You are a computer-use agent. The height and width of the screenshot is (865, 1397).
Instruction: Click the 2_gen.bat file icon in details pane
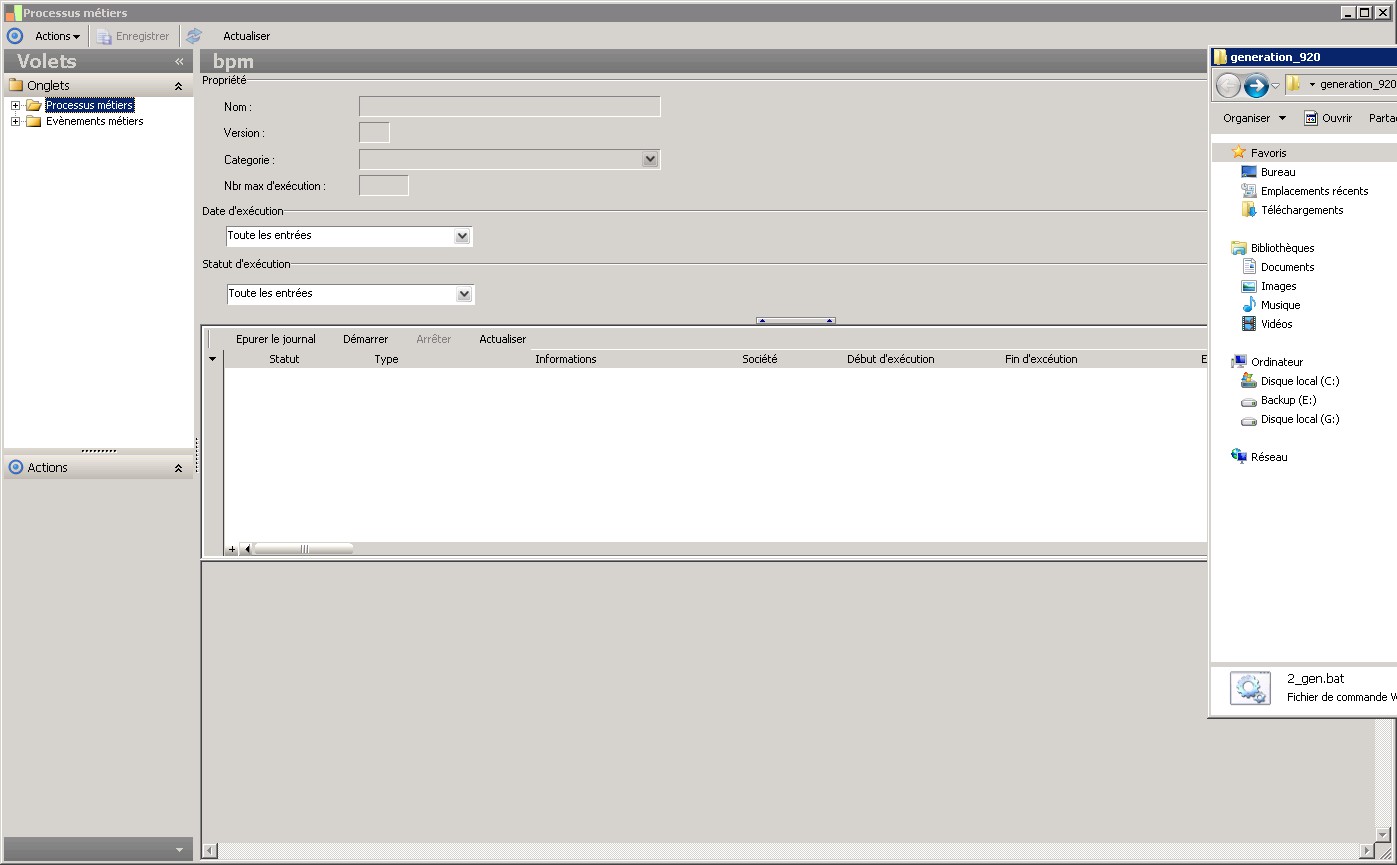(1250, 688)
